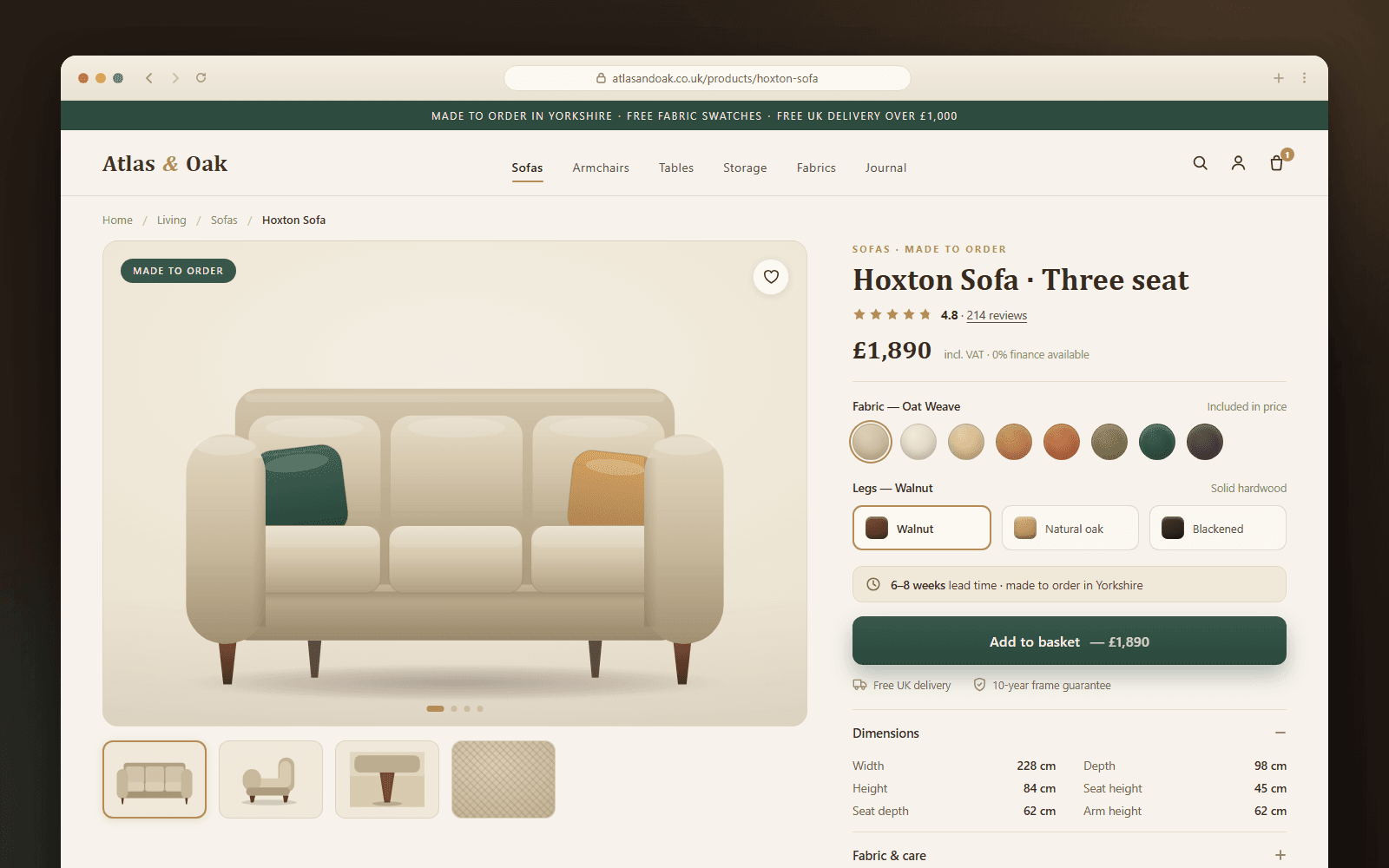This screenshot has height=868, width=1389.
Task: Click the shield guarantee icon
Action: pyautogui.click(x=979, y=685)
